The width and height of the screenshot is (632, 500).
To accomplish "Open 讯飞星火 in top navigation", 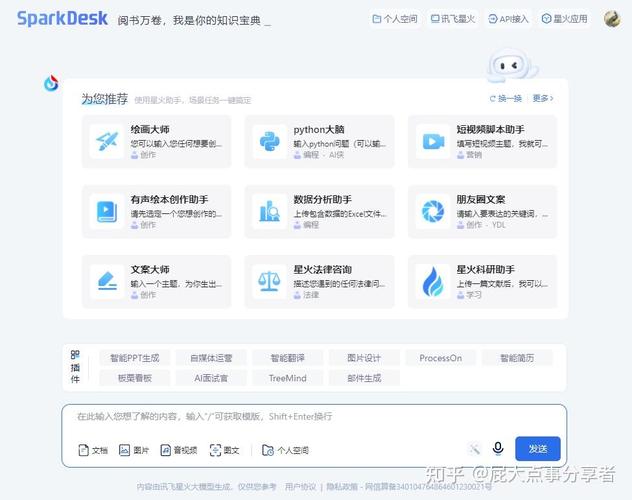I will click(453, 19).
